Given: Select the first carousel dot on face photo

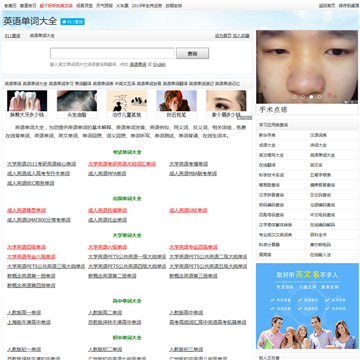Looking at the screenshot, I should [294, 97].
